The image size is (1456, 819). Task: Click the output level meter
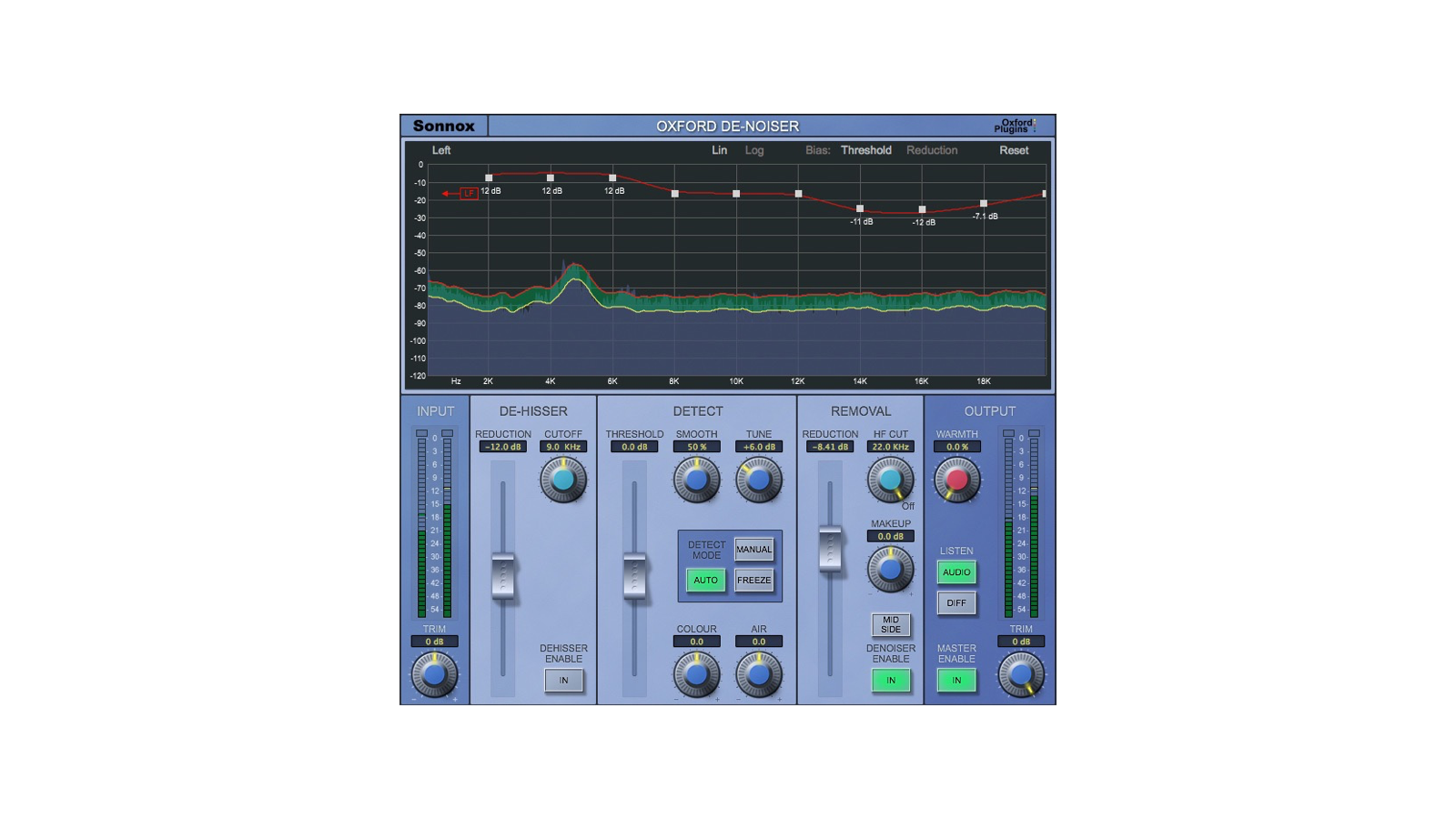coord(1021,523)
